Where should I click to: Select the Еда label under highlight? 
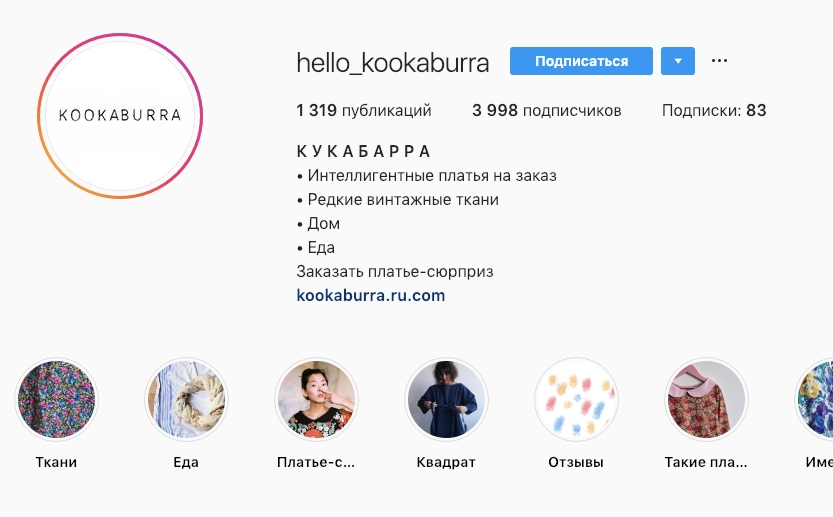(186, 462)
